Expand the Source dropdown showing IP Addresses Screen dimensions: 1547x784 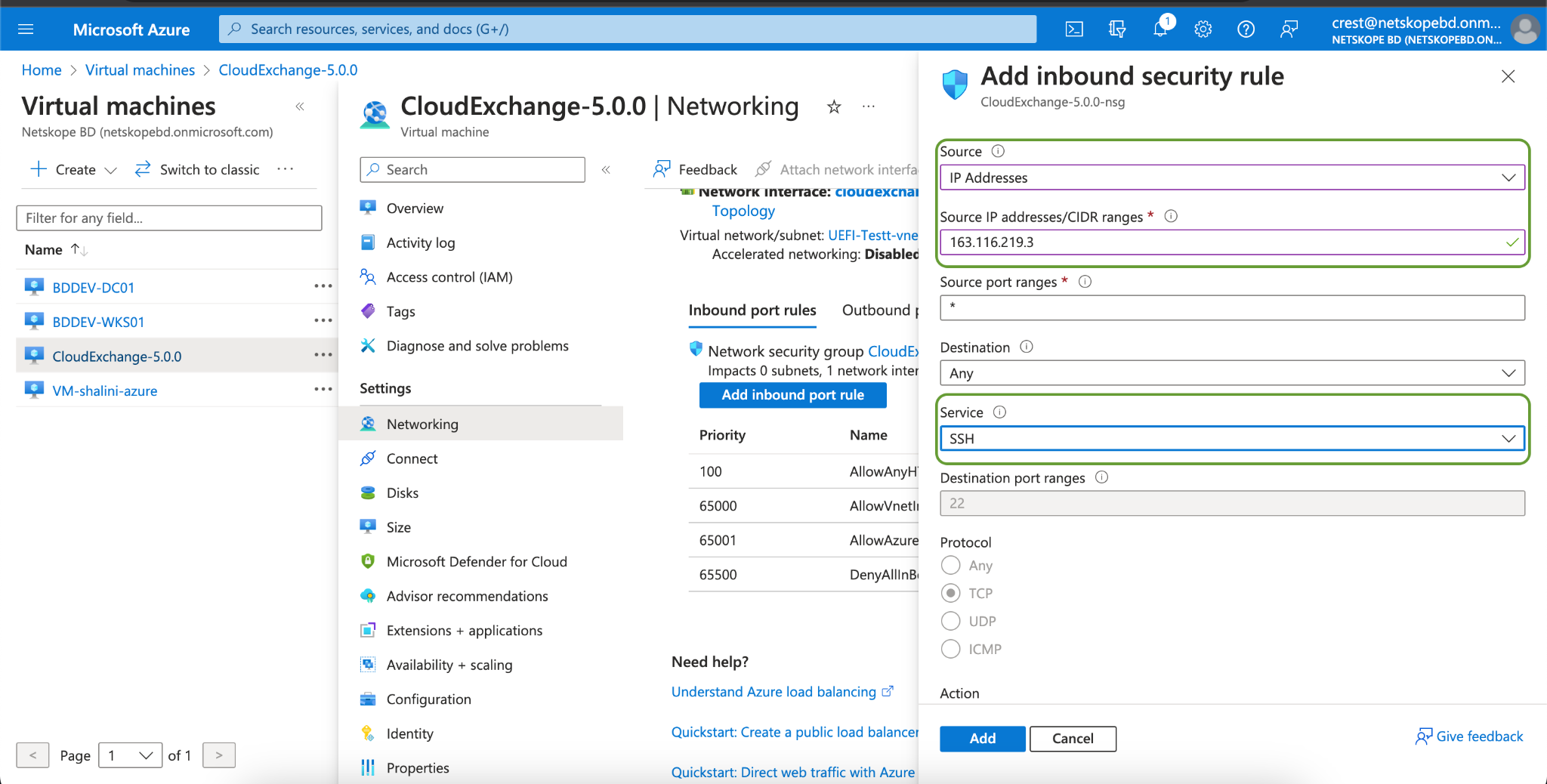coord(1232,177)
